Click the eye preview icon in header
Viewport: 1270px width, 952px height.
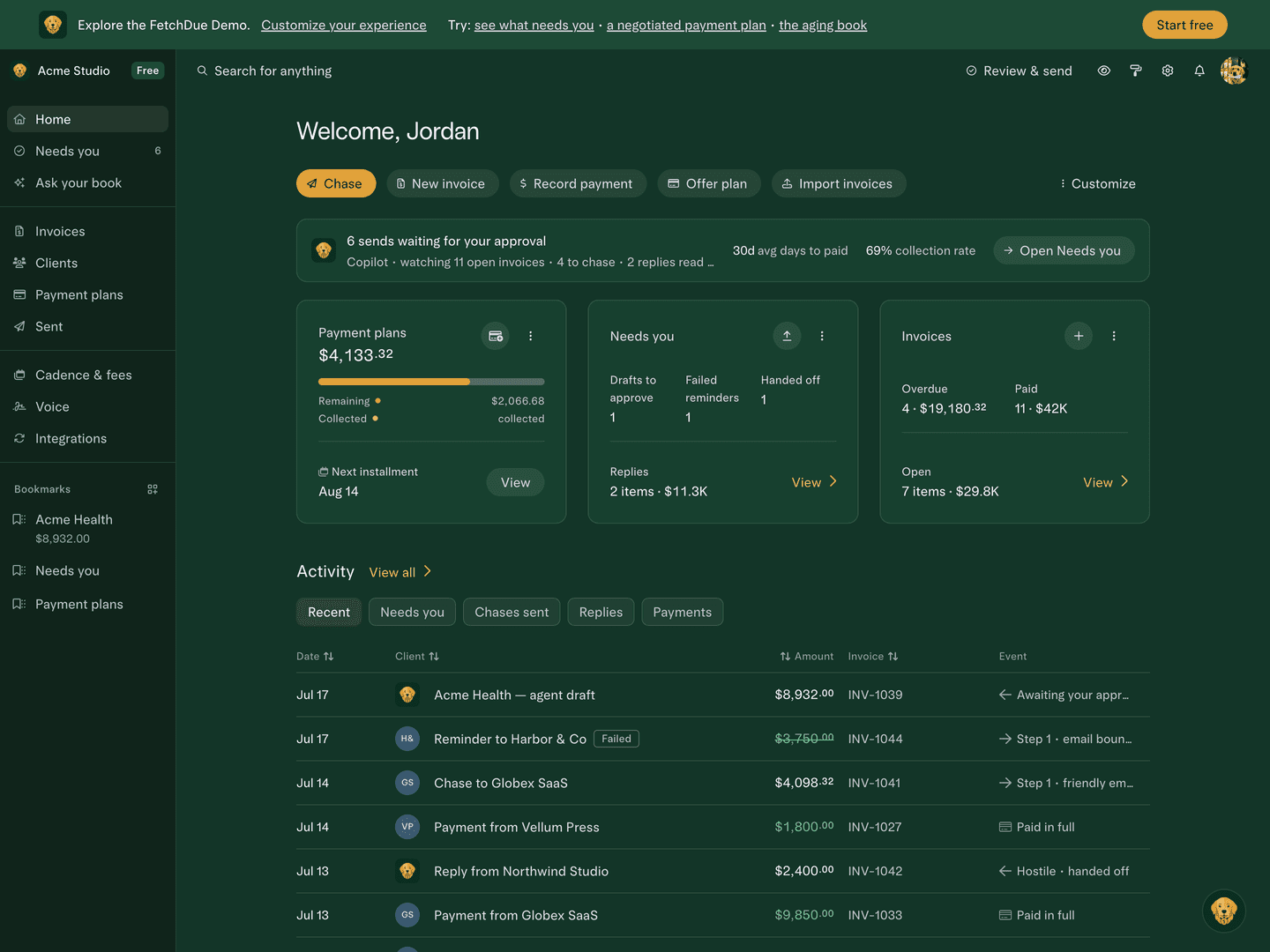pyautogui.click(x=1104, y=71)
